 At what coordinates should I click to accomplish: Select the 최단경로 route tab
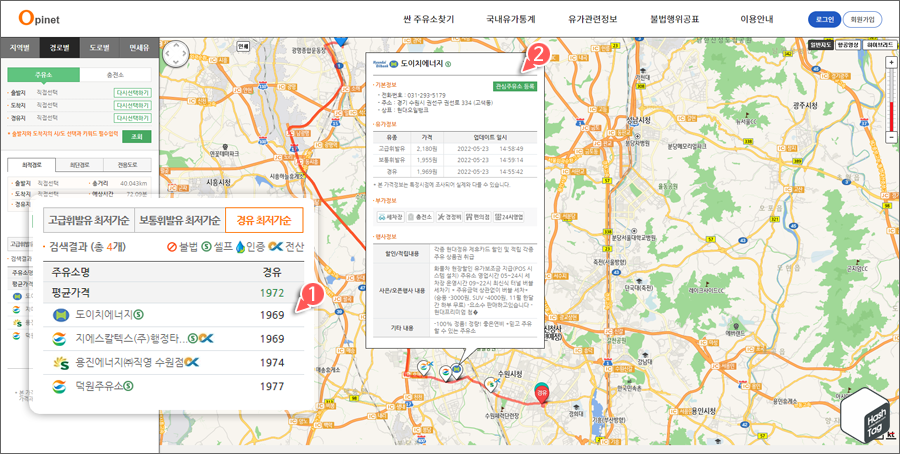click(x=80, y=165)
